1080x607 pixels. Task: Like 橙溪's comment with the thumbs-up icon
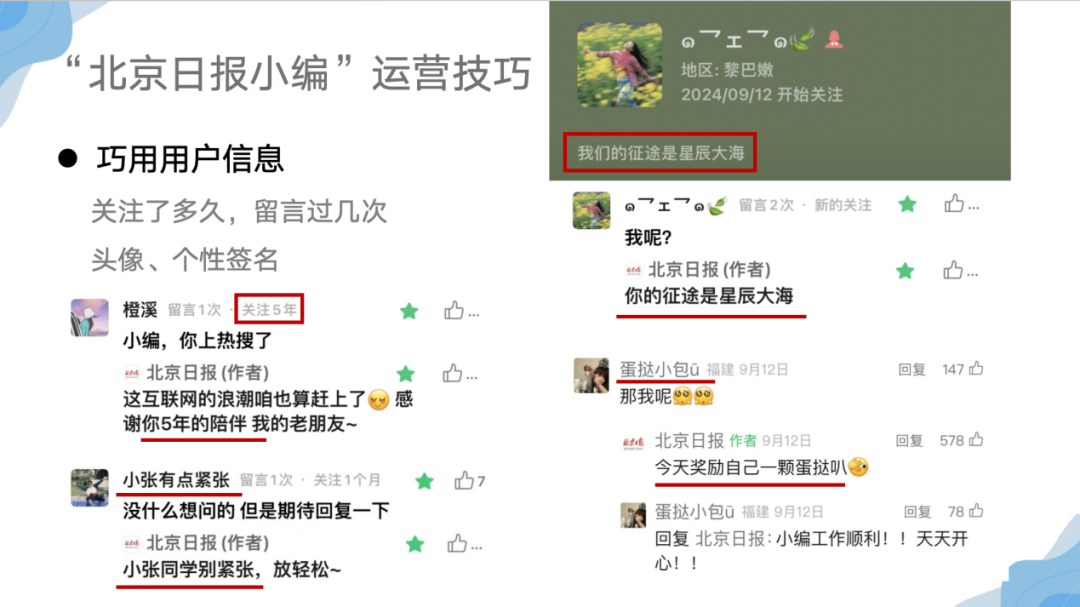pos(453,311)
